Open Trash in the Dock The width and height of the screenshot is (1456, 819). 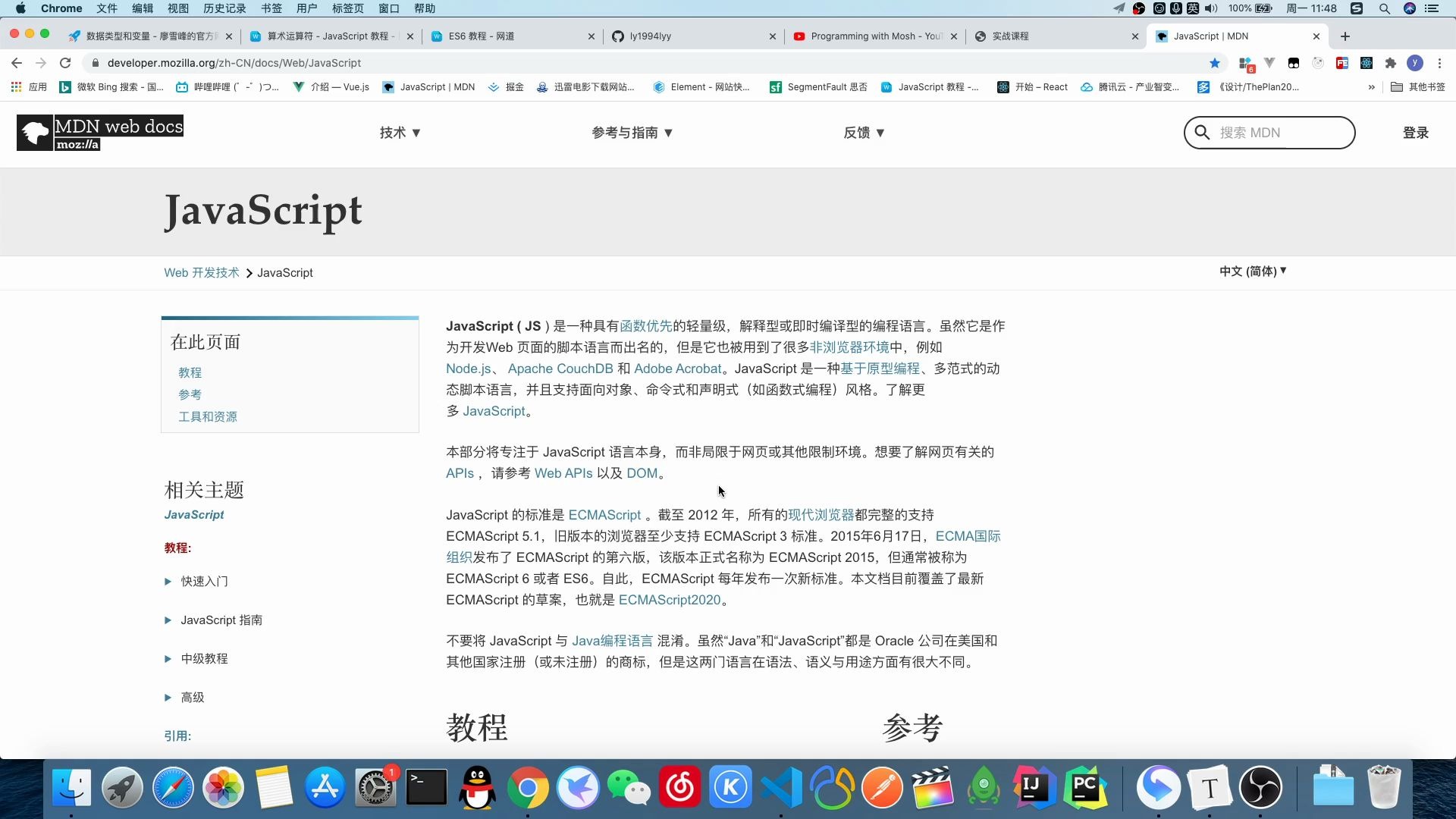coord(1383,788)
